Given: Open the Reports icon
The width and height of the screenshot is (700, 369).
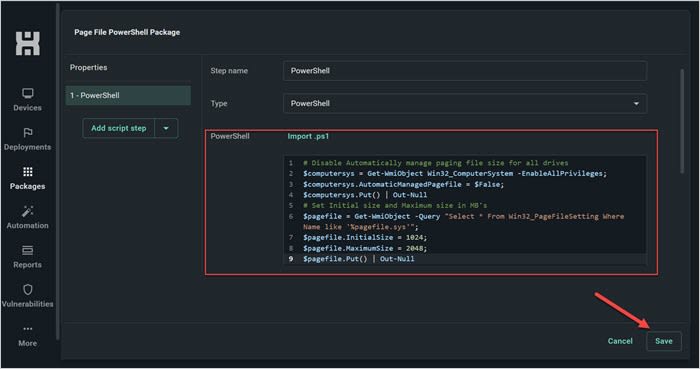Looking at the screenshot, I should 28,250.
